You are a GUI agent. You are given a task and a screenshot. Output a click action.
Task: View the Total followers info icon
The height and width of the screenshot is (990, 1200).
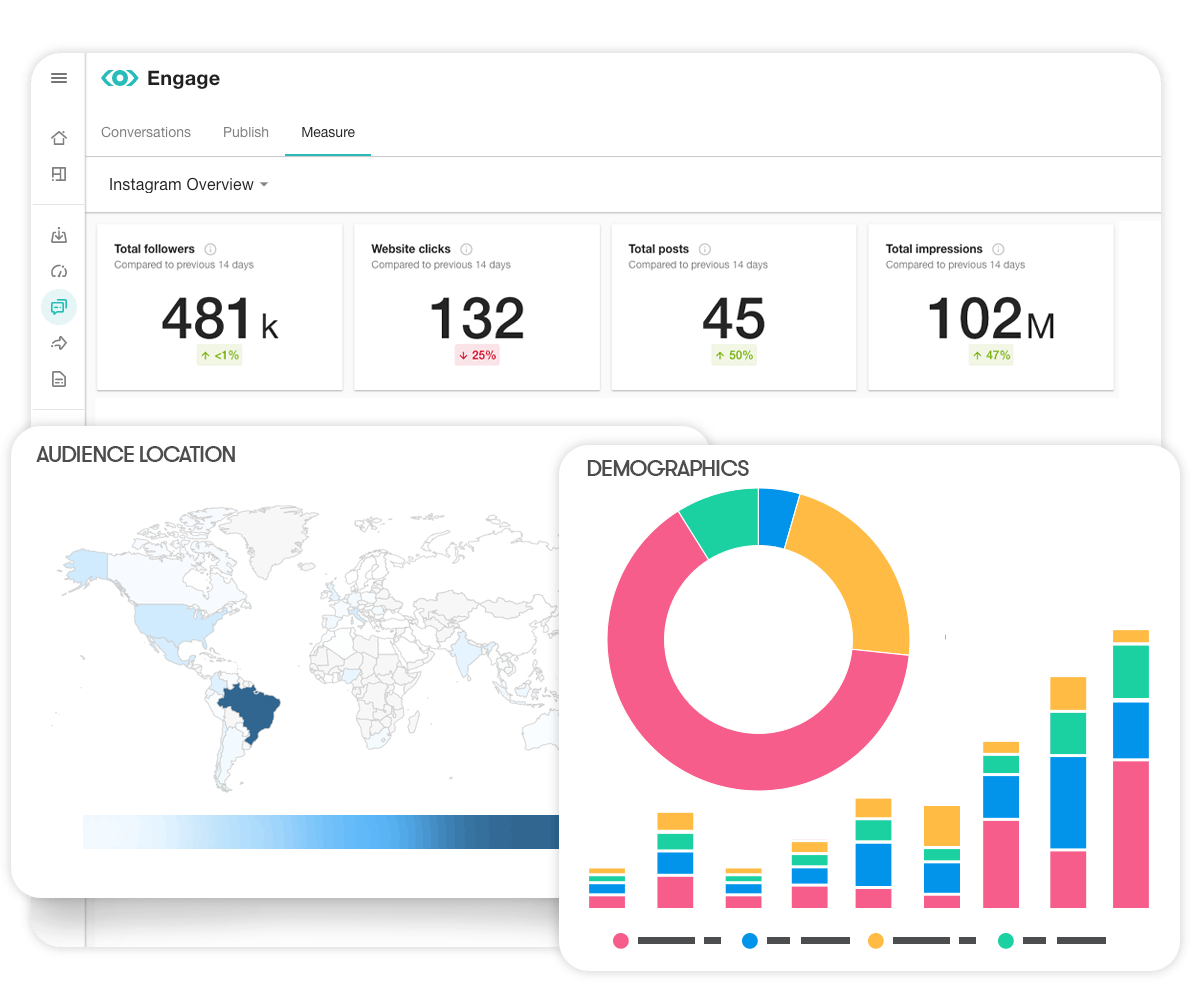pos(208,249)
